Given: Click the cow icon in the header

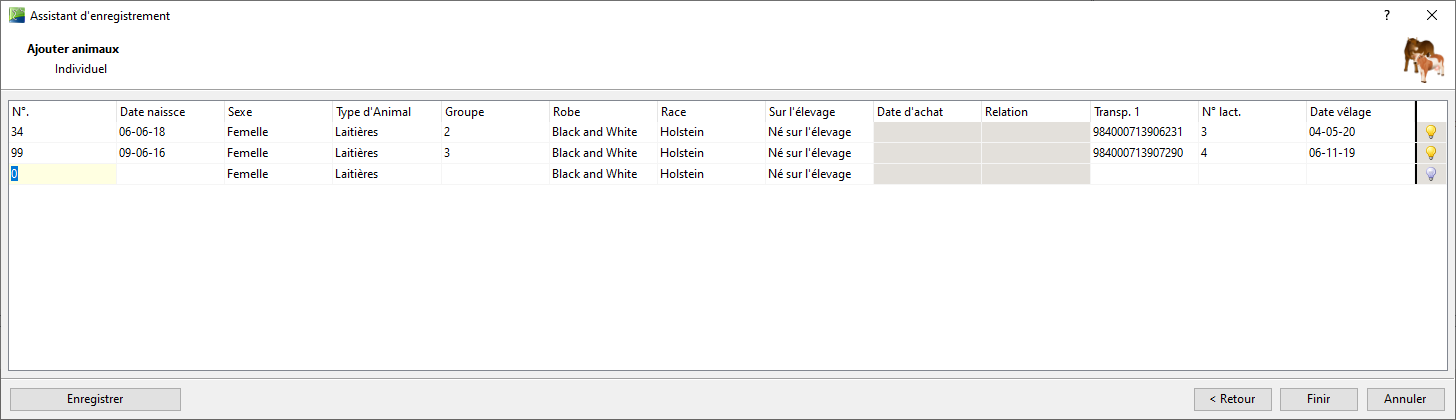Looking at the screenshot, I should click(x=1423, y=62).
